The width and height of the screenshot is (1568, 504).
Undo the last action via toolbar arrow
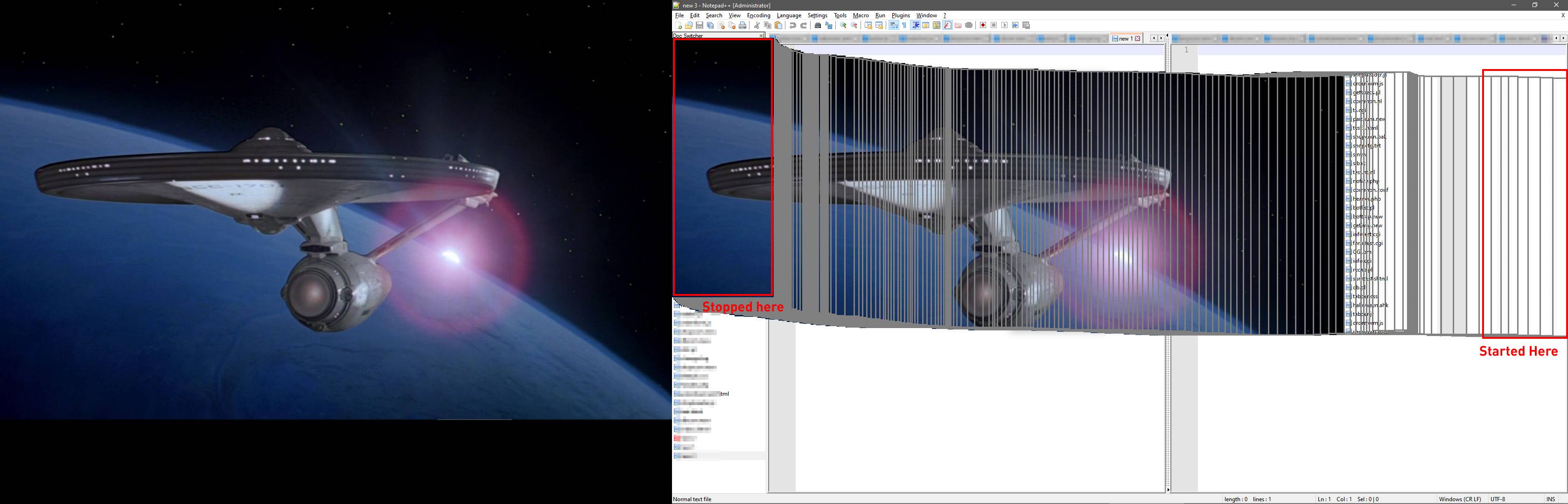click(792, 26)
